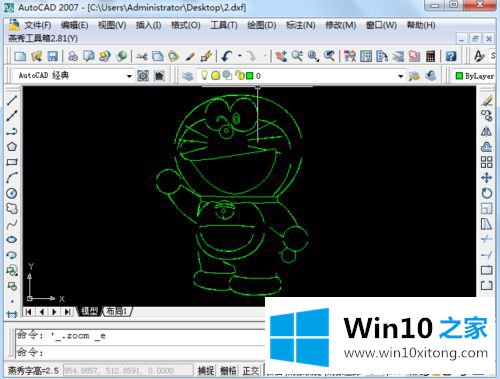The height and width of the screenshot is (379, 500).
Task: Select the Construction Line tool
Action: 12,115
